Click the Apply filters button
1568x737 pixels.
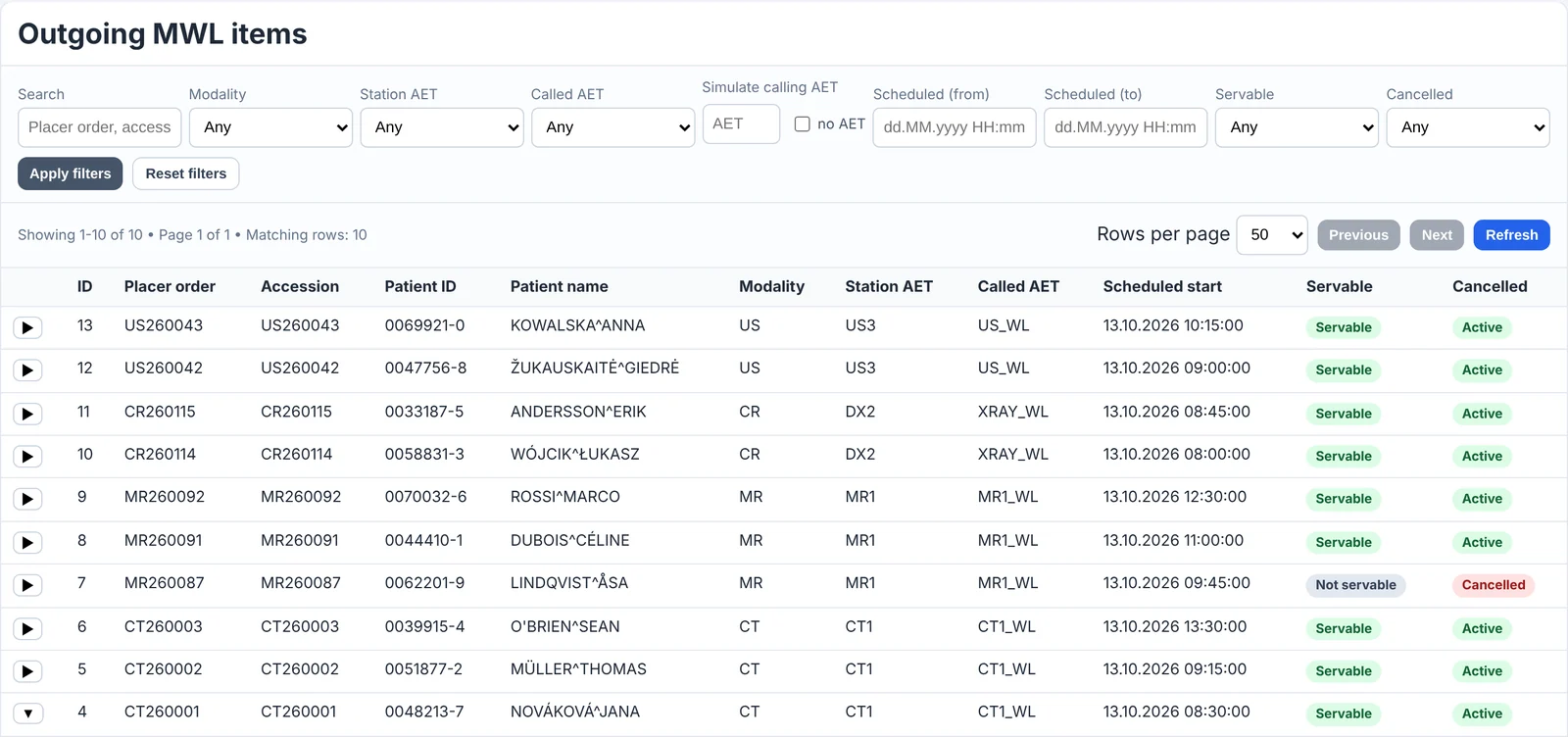pos(71,173)
